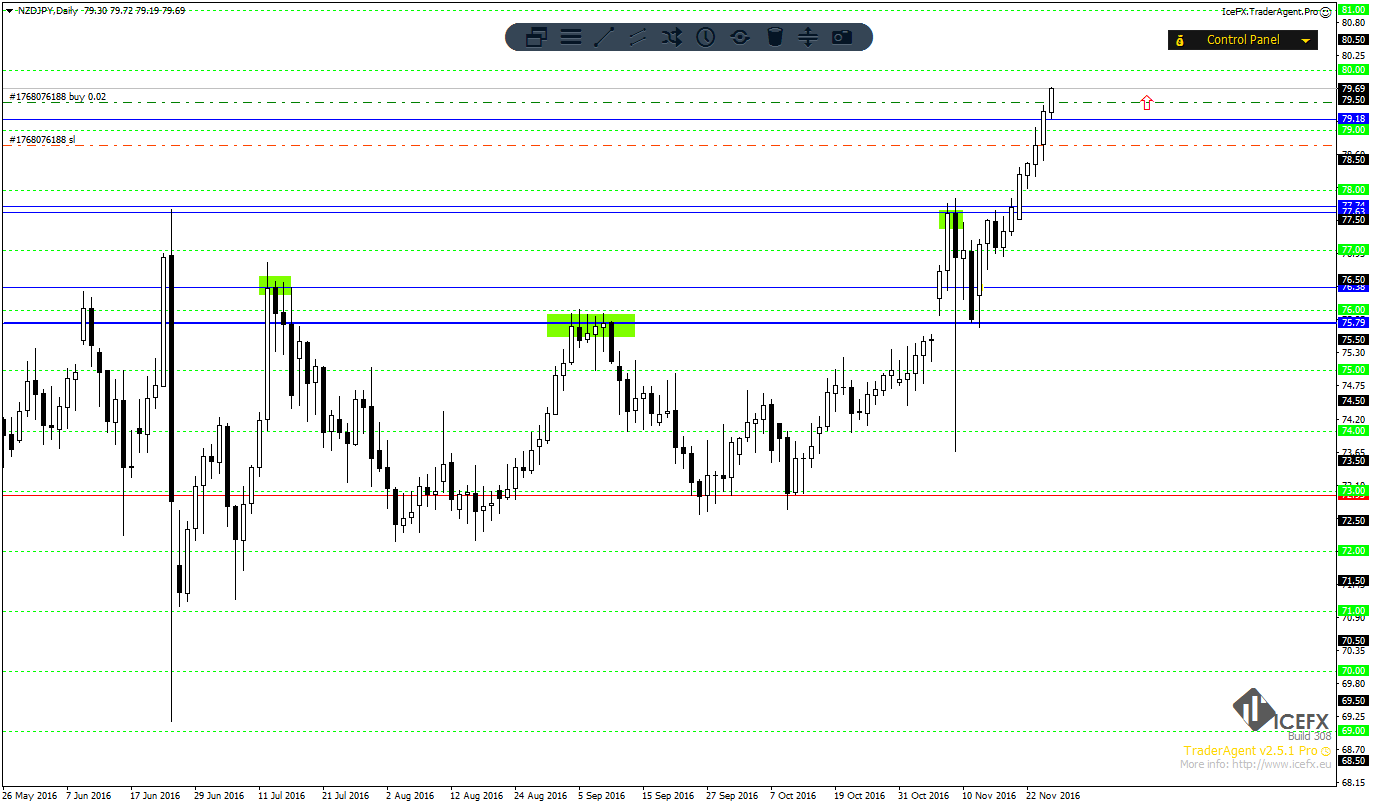This screenshot has height=807, width=1376.
Task: Click the NZDJPY,Daily chart title text
Action: (47, 10)
